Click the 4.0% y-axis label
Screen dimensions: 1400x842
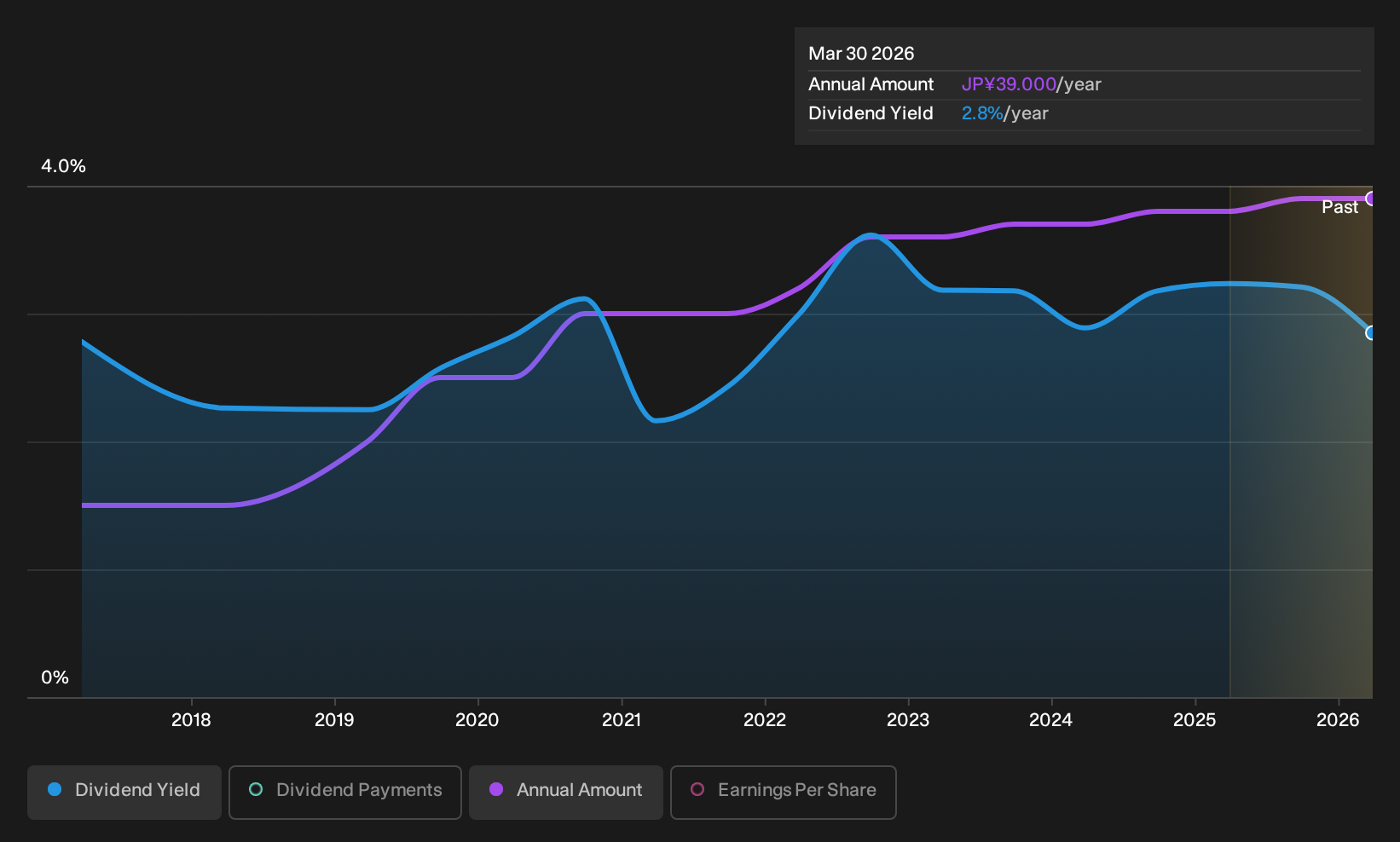coord(64,166)
